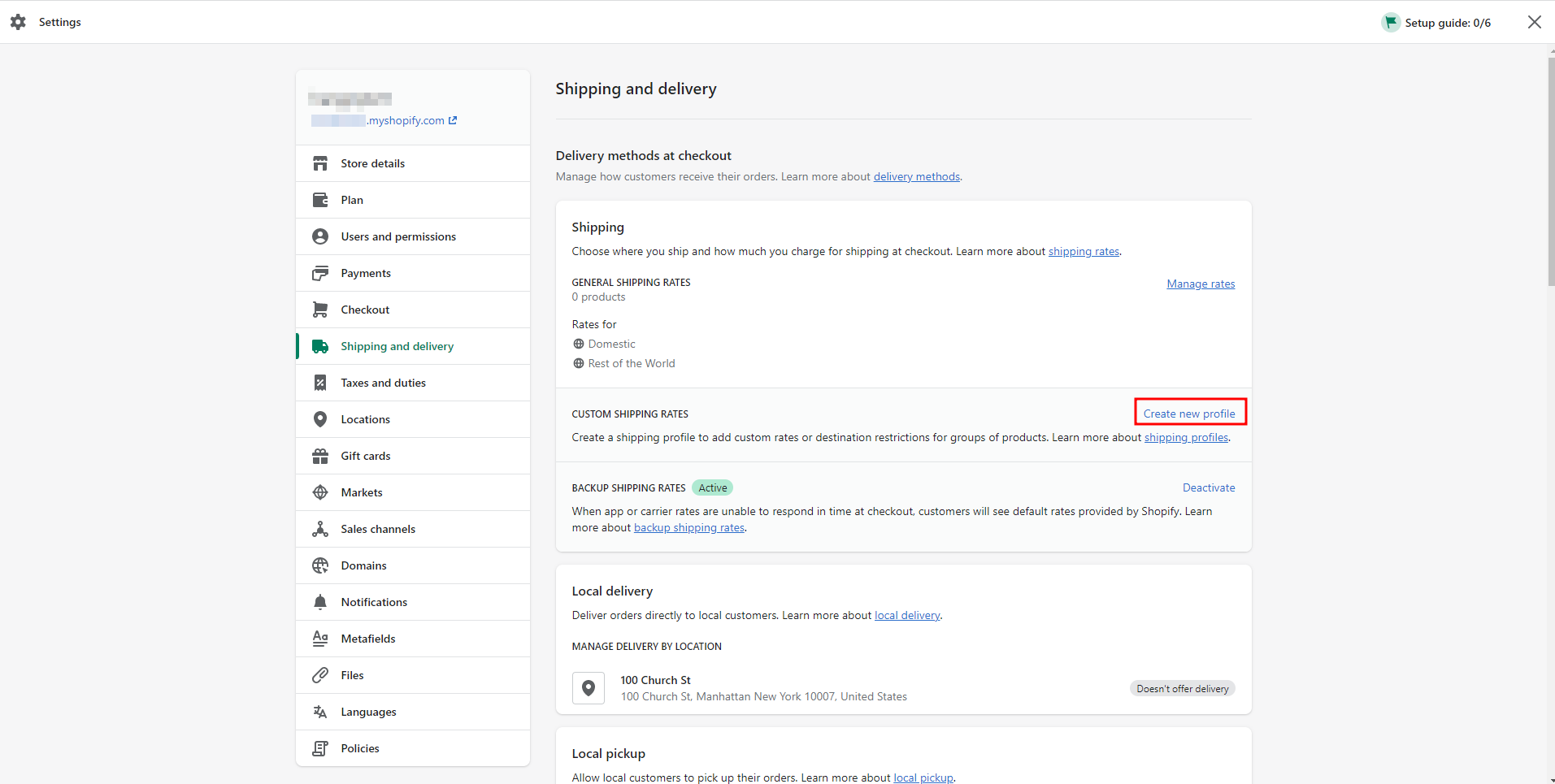Viewport: 1555px width, 784px height.
Task: Open Users and permissions
Action: [x=413, y=236]
